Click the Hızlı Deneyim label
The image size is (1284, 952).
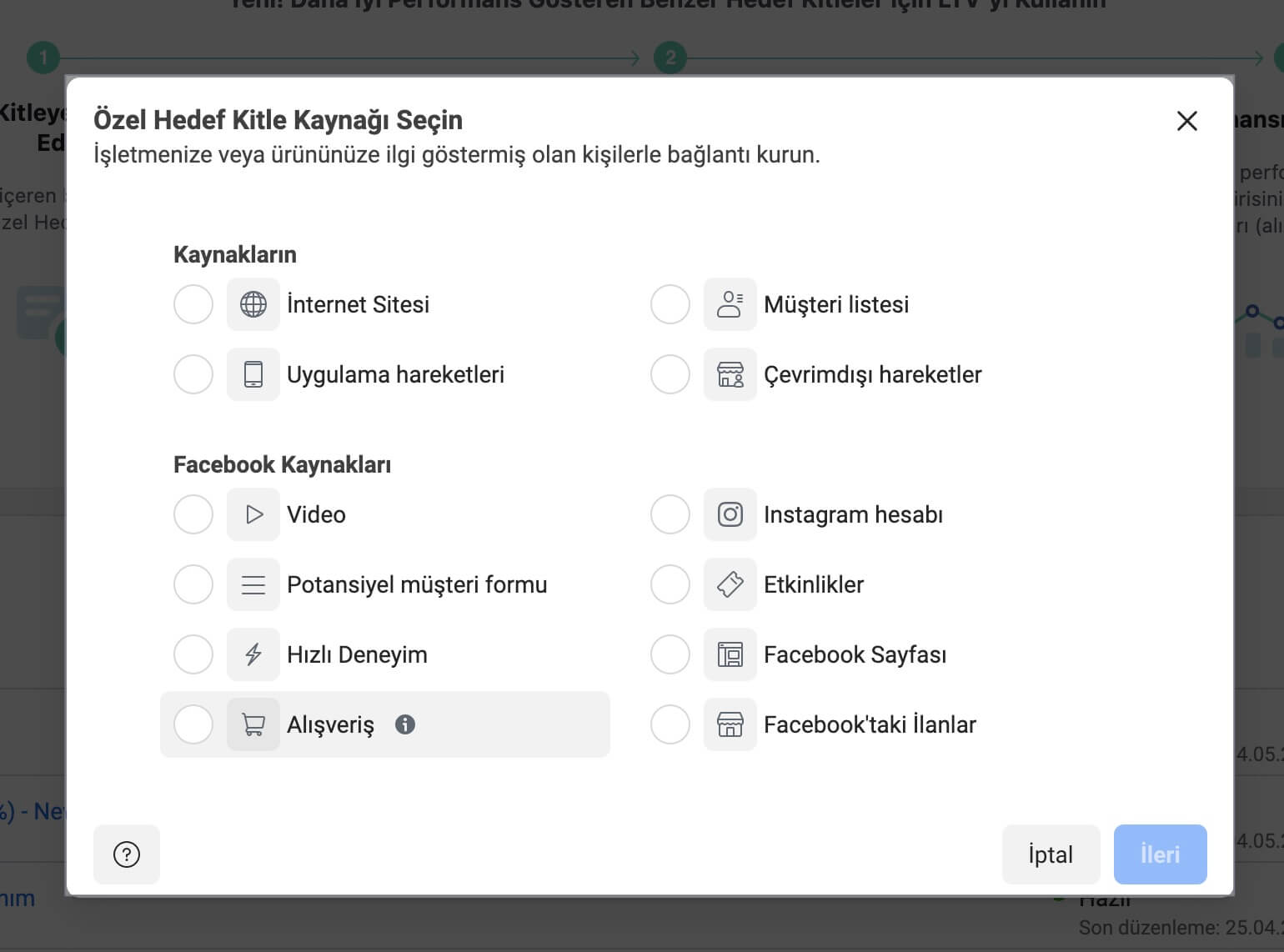click(357, 654)
